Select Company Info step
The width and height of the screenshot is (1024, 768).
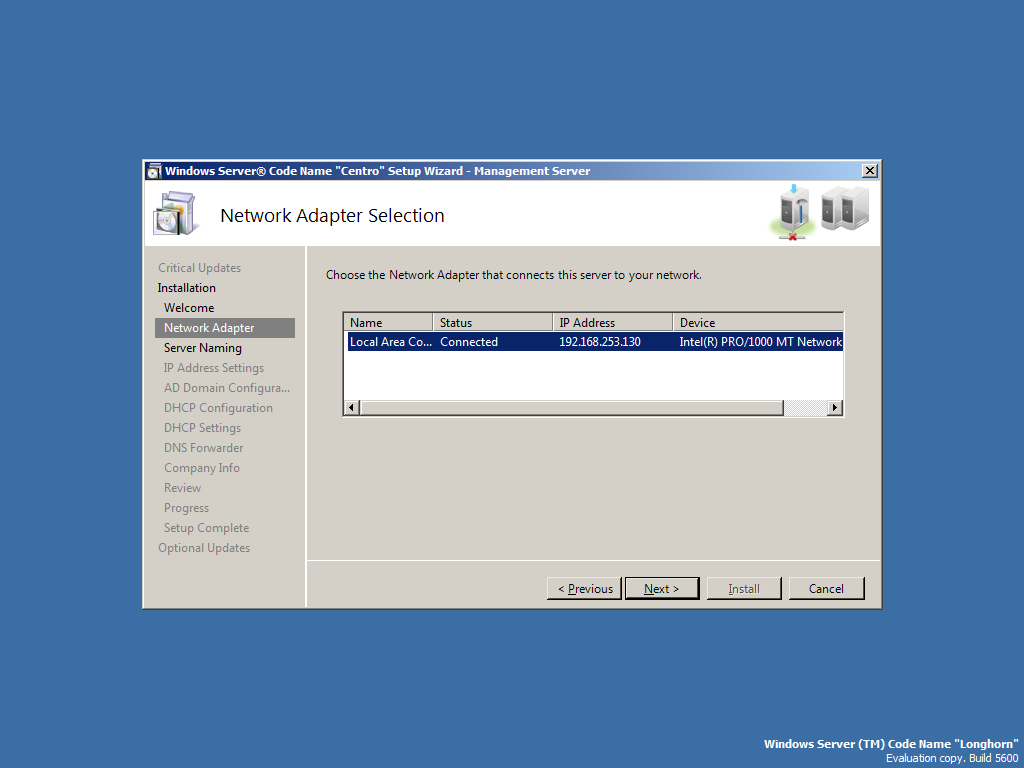(202, 468)
